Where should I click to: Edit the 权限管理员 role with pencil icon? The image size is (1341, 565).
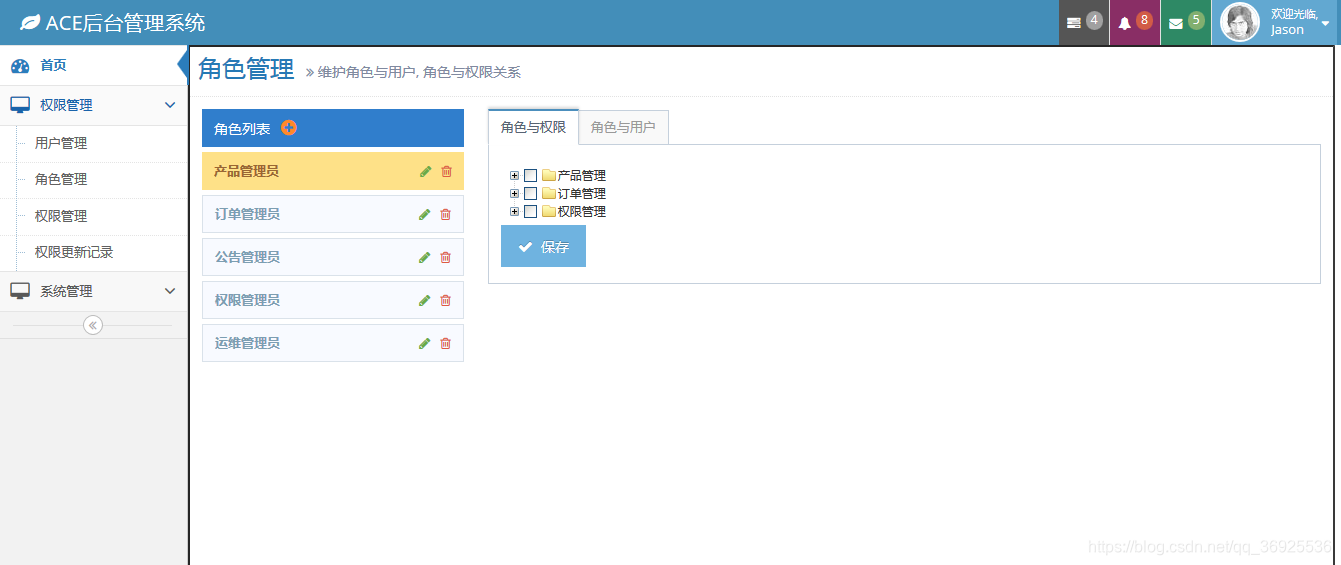(x=425, y=300)
